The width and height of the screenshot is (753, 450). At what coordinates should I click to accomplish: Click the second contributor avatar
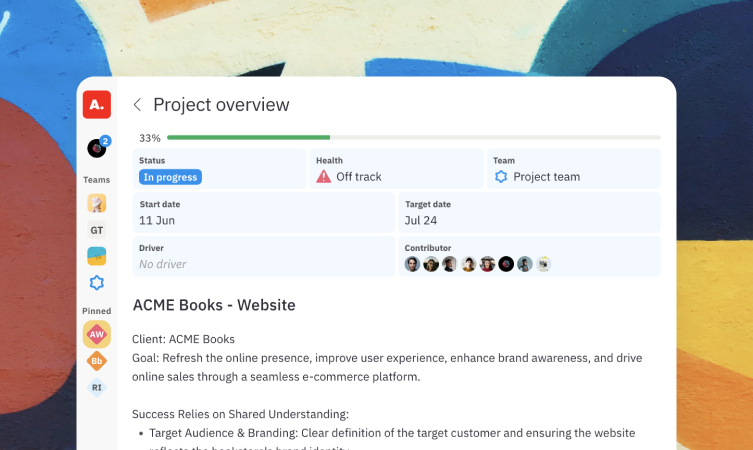(x=431, y=264)
